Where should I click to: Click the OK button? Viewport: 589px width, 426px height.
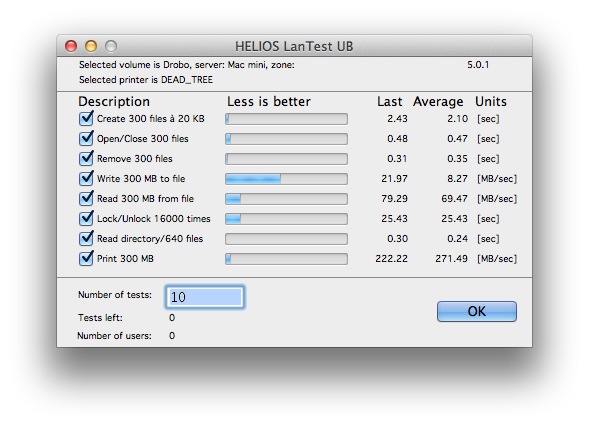(x=477, y=311)
